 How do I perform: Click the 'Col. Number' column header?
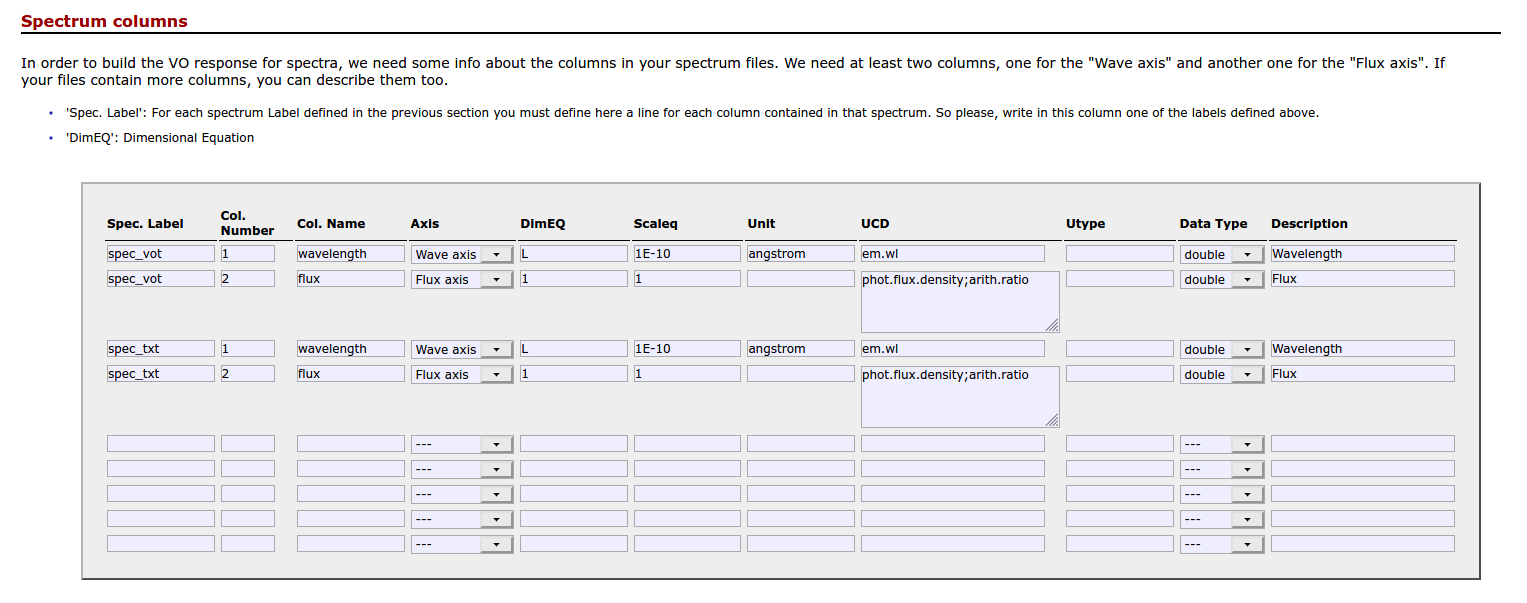coord(248,223)
